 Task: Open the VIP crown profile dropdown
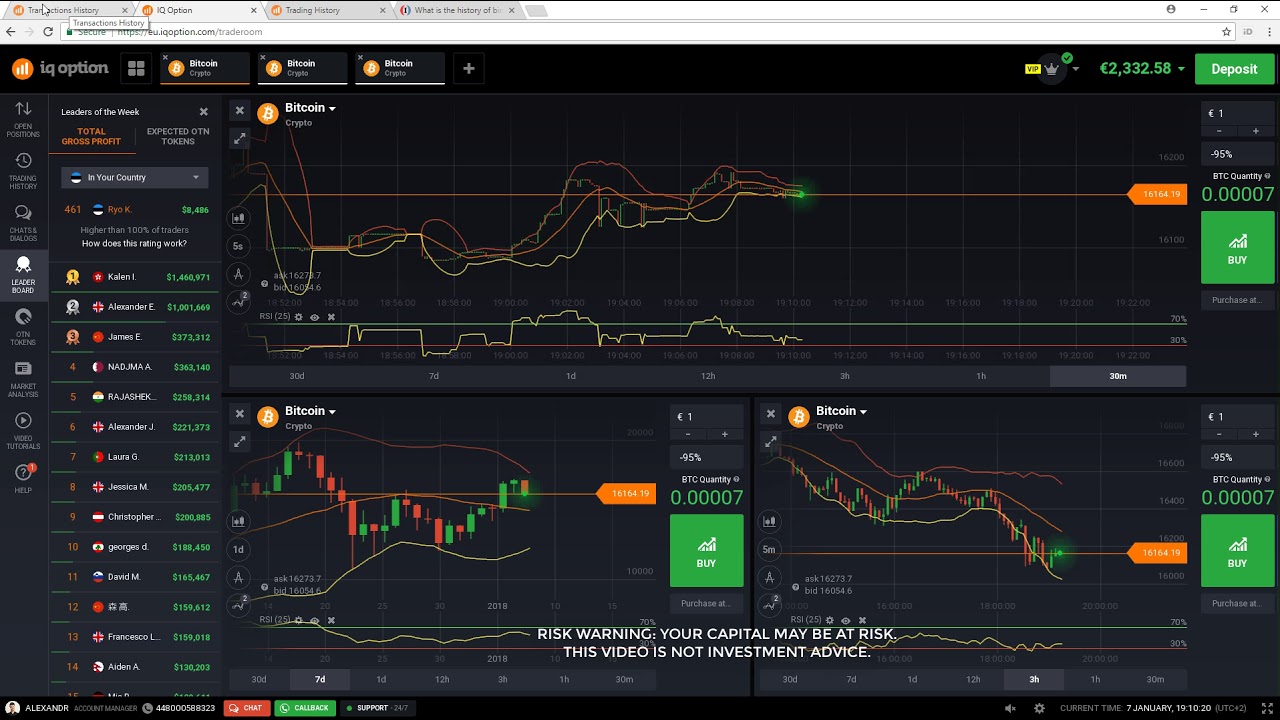coord(1052,69)
